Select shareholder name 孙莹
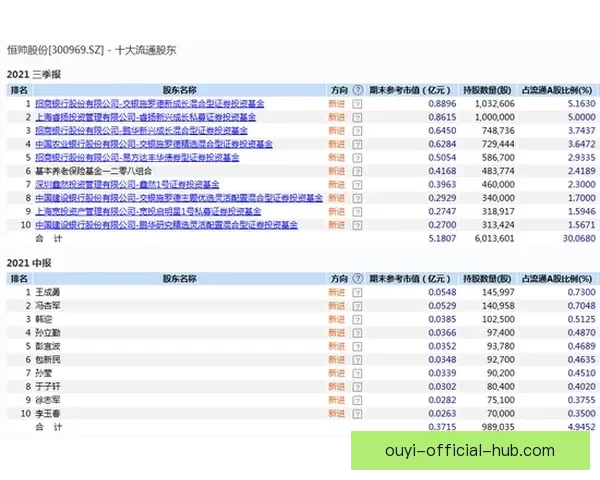Image resolution: width=600 pixels, height=480 pixels. [43, 373]
